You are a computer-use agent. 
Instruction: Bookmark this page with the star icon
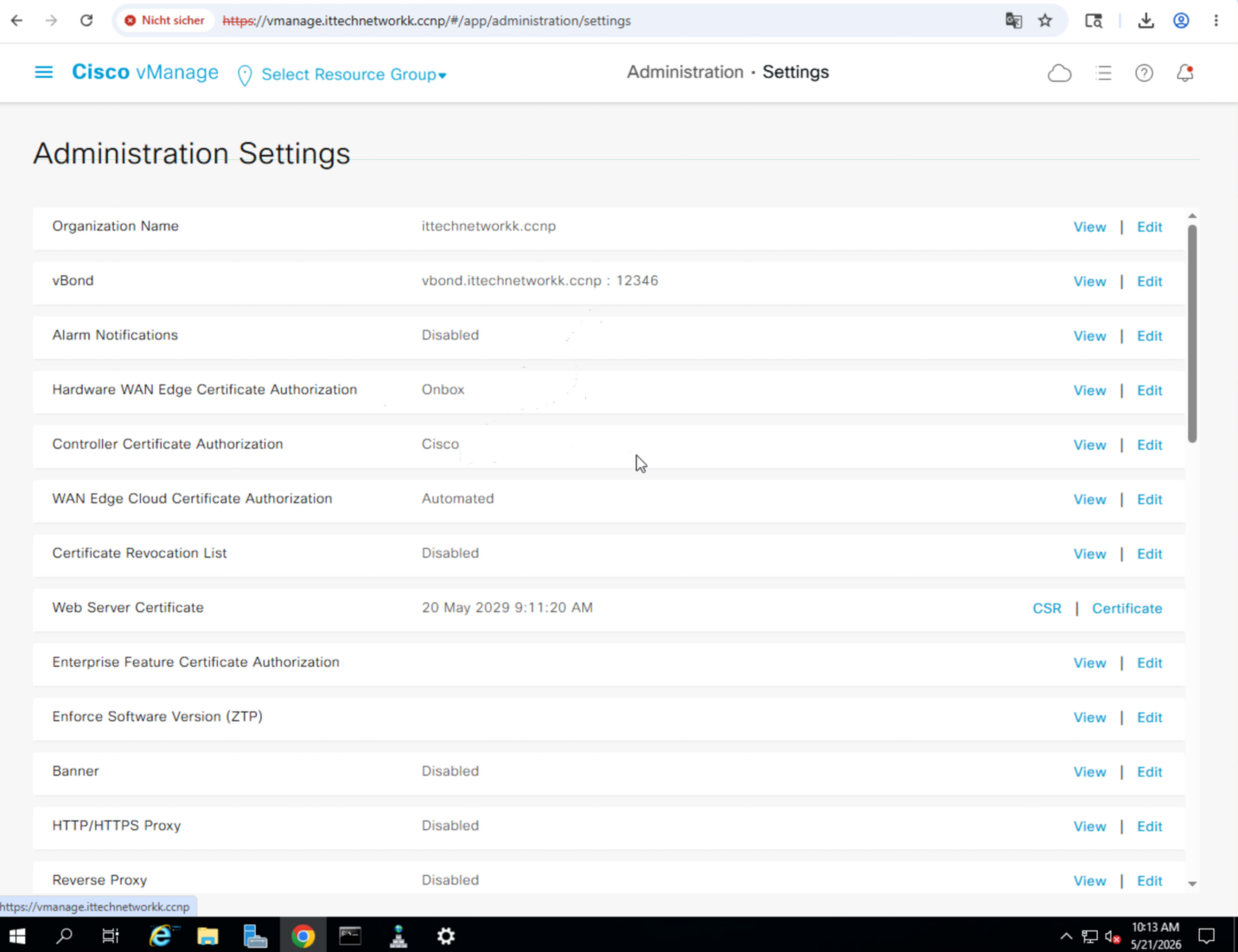click(1045, 21)
